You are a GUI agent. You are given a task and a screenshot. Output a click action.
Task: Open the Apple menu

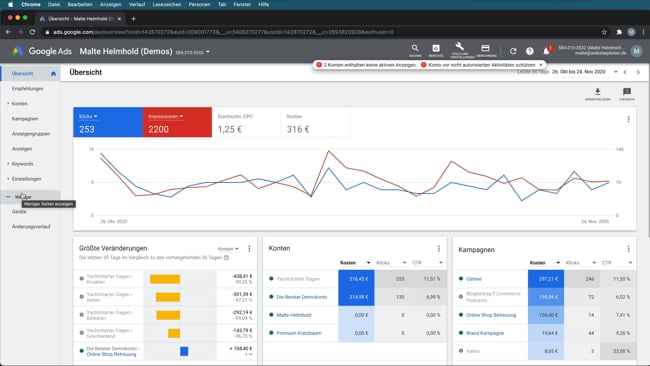coord(11,5)
